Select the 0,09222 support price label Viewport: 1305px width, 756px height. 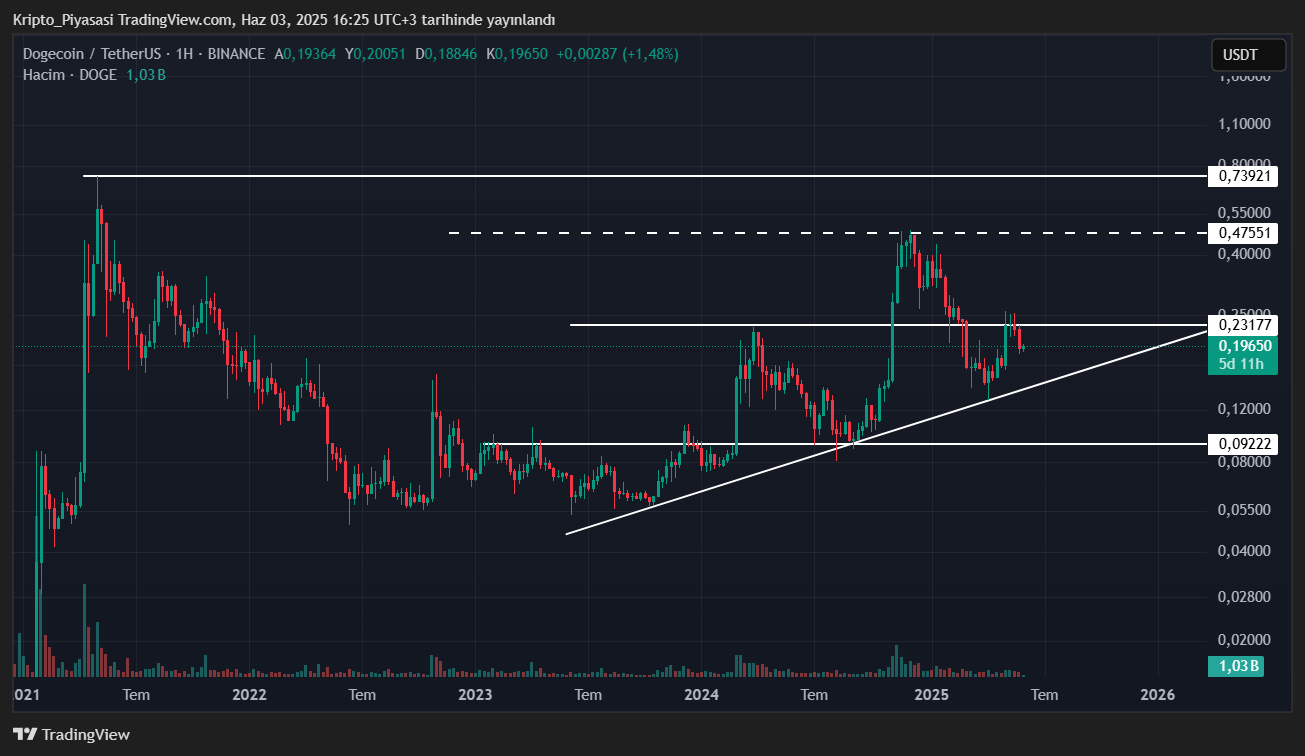coord(1244,443)
